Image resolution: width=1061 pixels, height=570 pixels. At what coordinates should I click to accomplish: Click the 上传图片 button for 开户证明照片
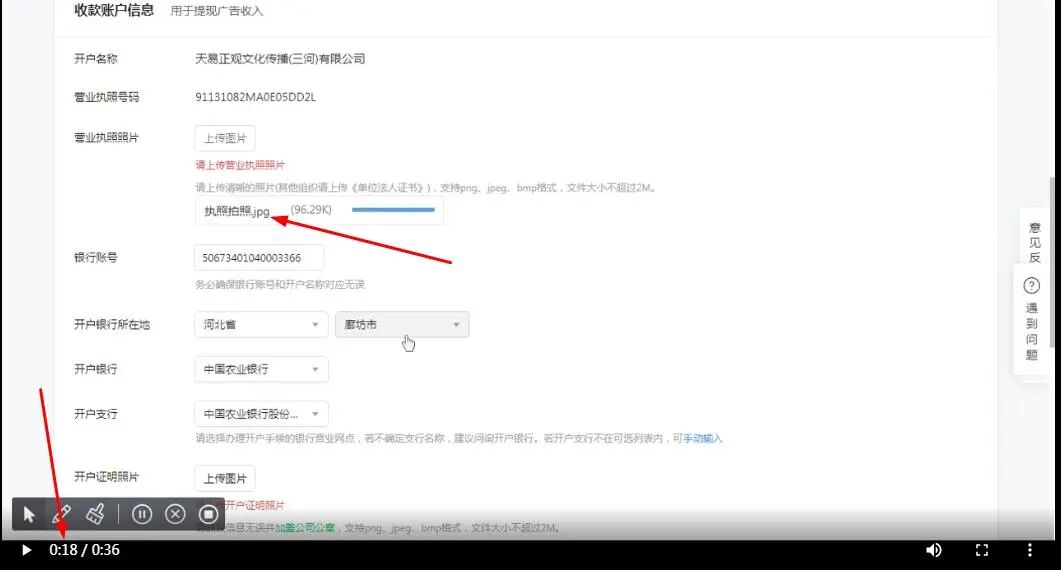225,479
